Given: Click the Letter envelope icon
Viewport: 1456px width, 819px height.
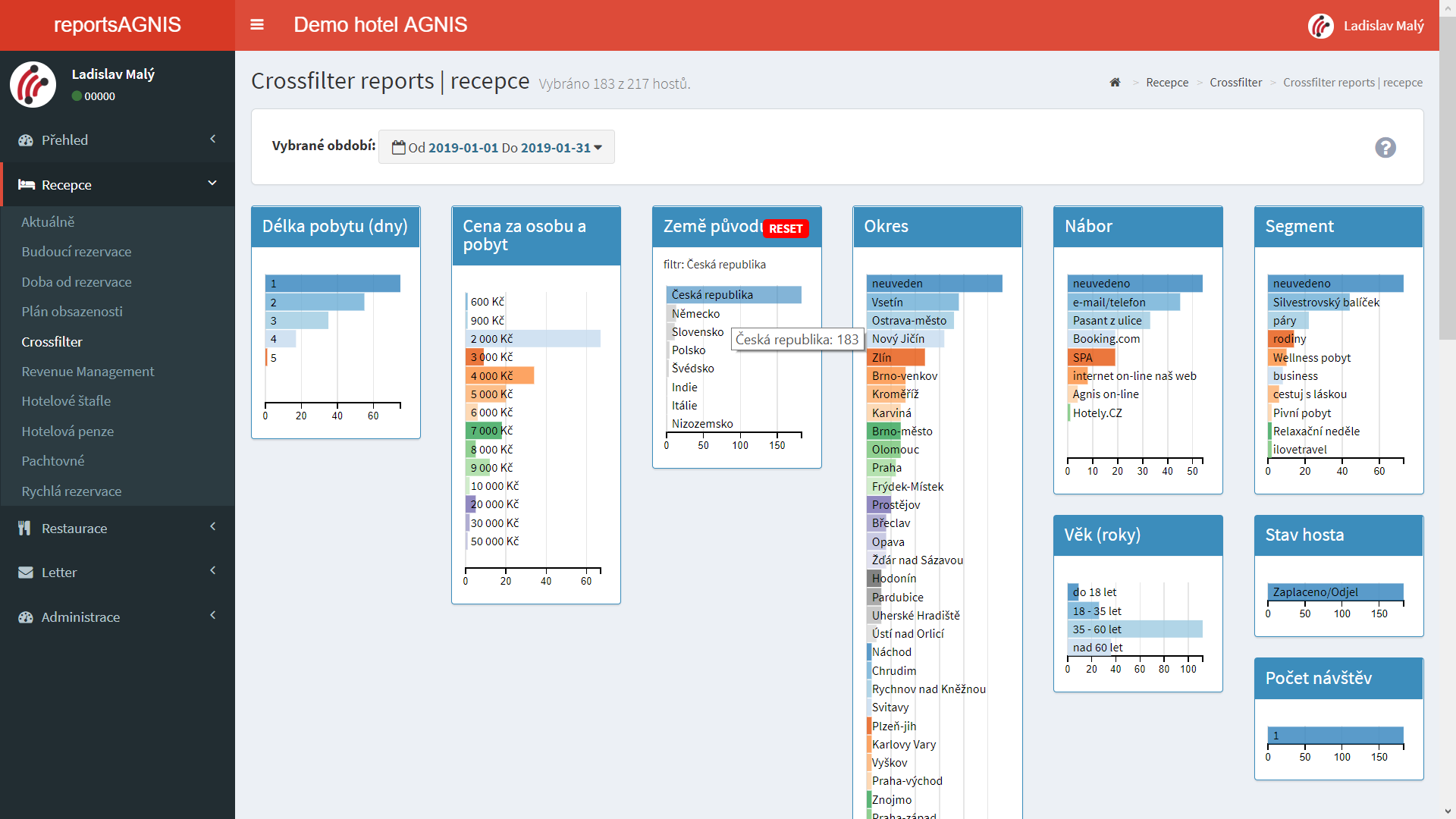Looking at the screenshot, I should [x=26, y=573].
